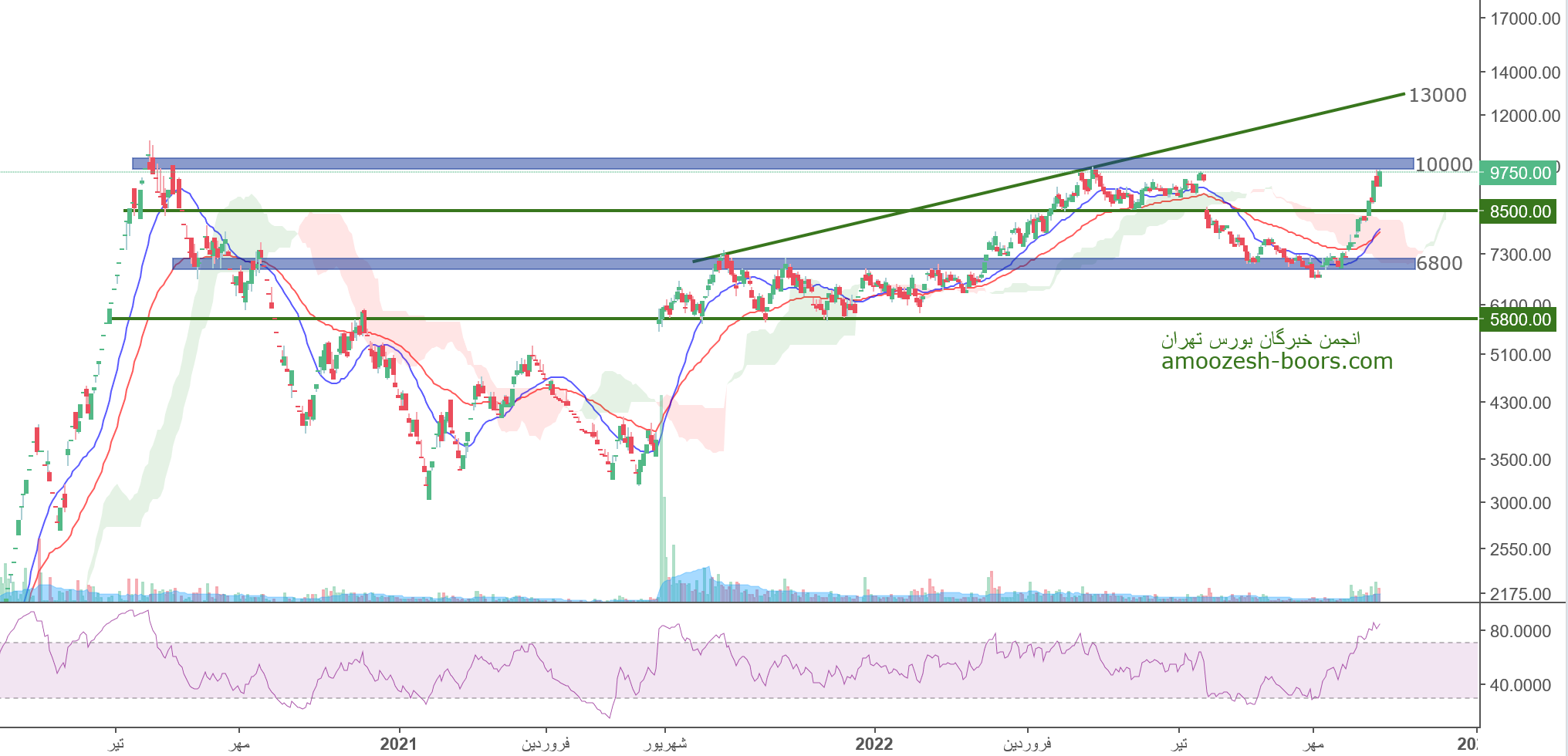Select the 8500.00 horizontal line price tag

pyautogui.click(x=1519, y=211)
